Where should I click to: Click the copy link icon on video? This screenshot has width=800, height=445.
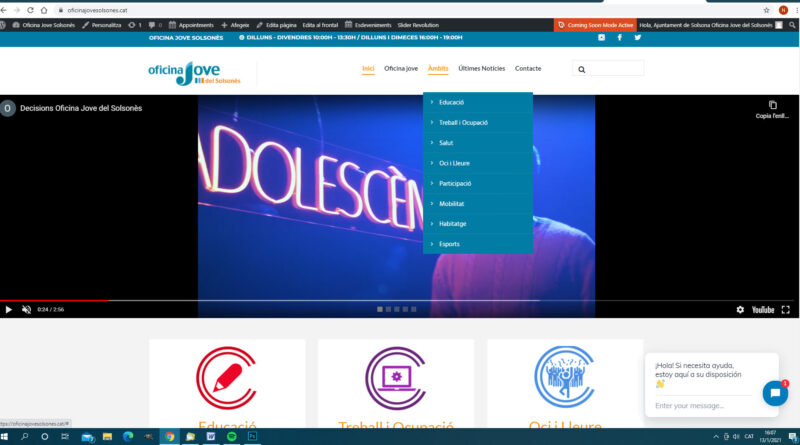(x=772, y=105)
